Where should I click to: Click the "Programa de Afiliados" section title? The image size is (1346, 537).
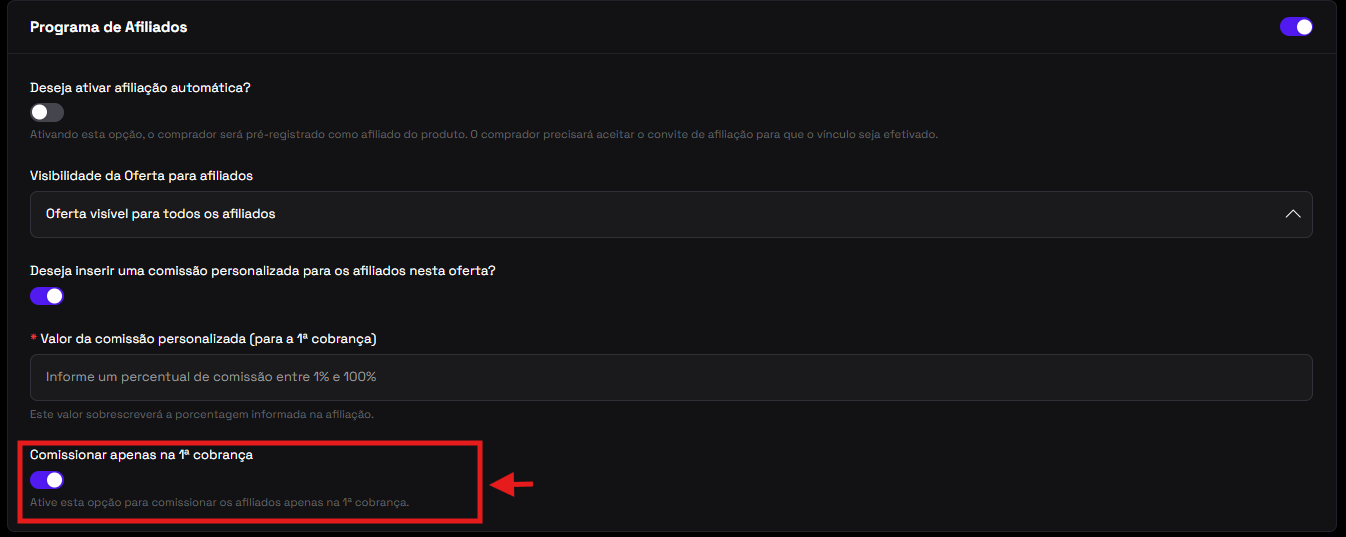pos(109,27)
